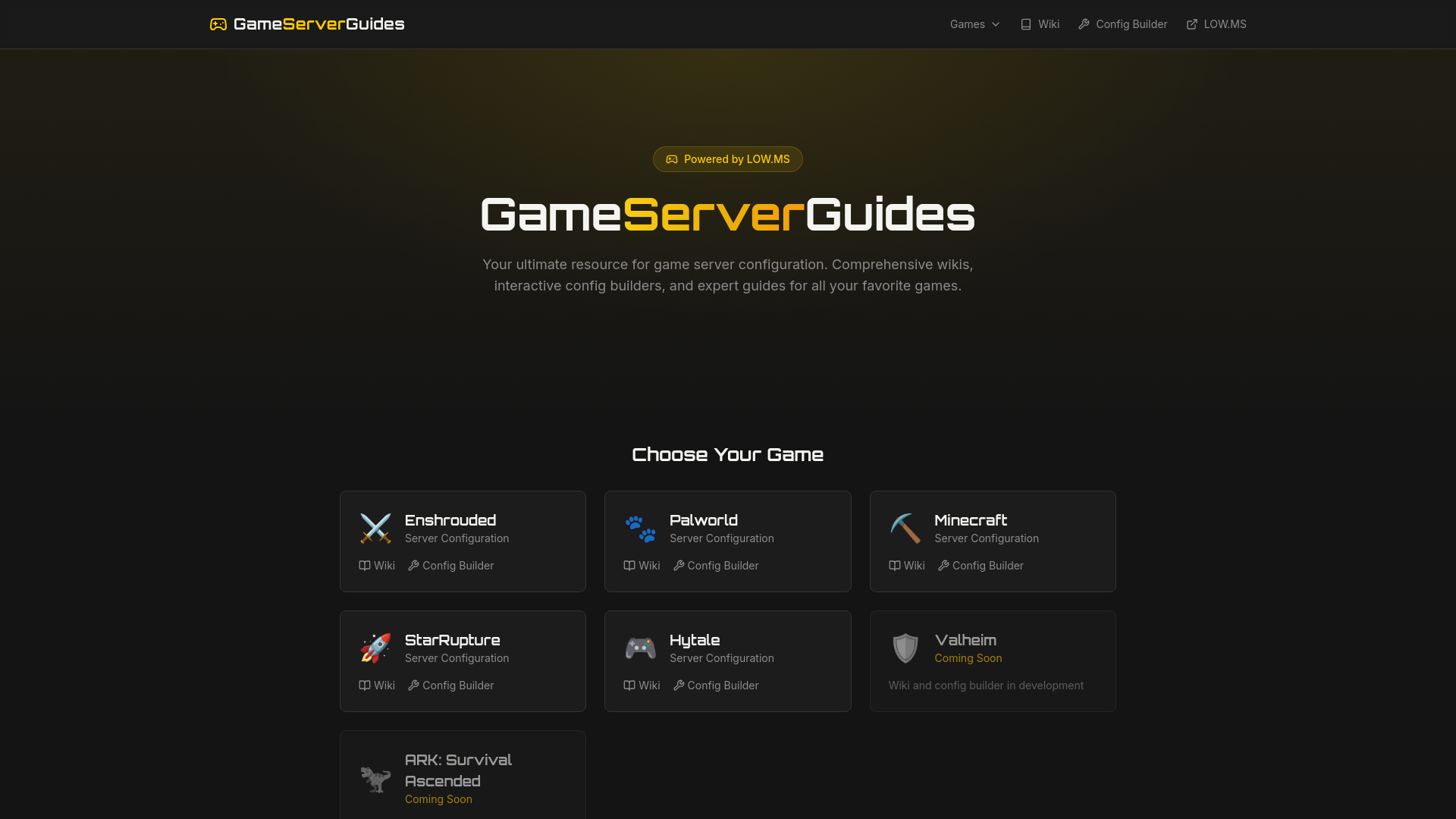This screenshot has height=819, width=1456.
Task: Open the LOW.MS external link
Action: coord(1216,24)
